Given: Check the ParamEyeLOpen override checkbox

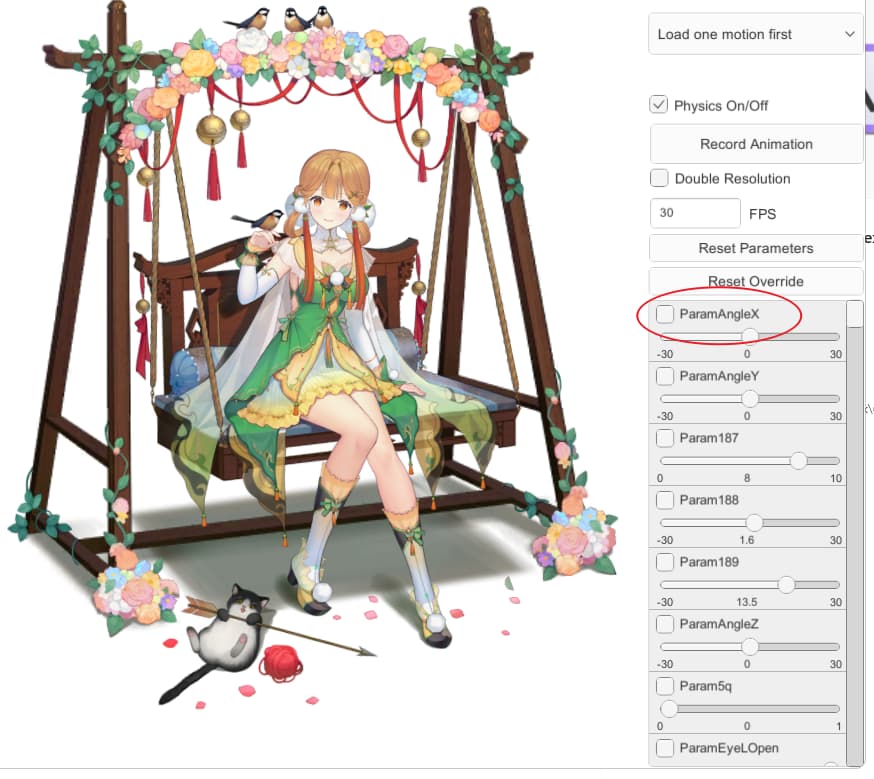Looking at the screenshot, I should click(x=664, y=748).
